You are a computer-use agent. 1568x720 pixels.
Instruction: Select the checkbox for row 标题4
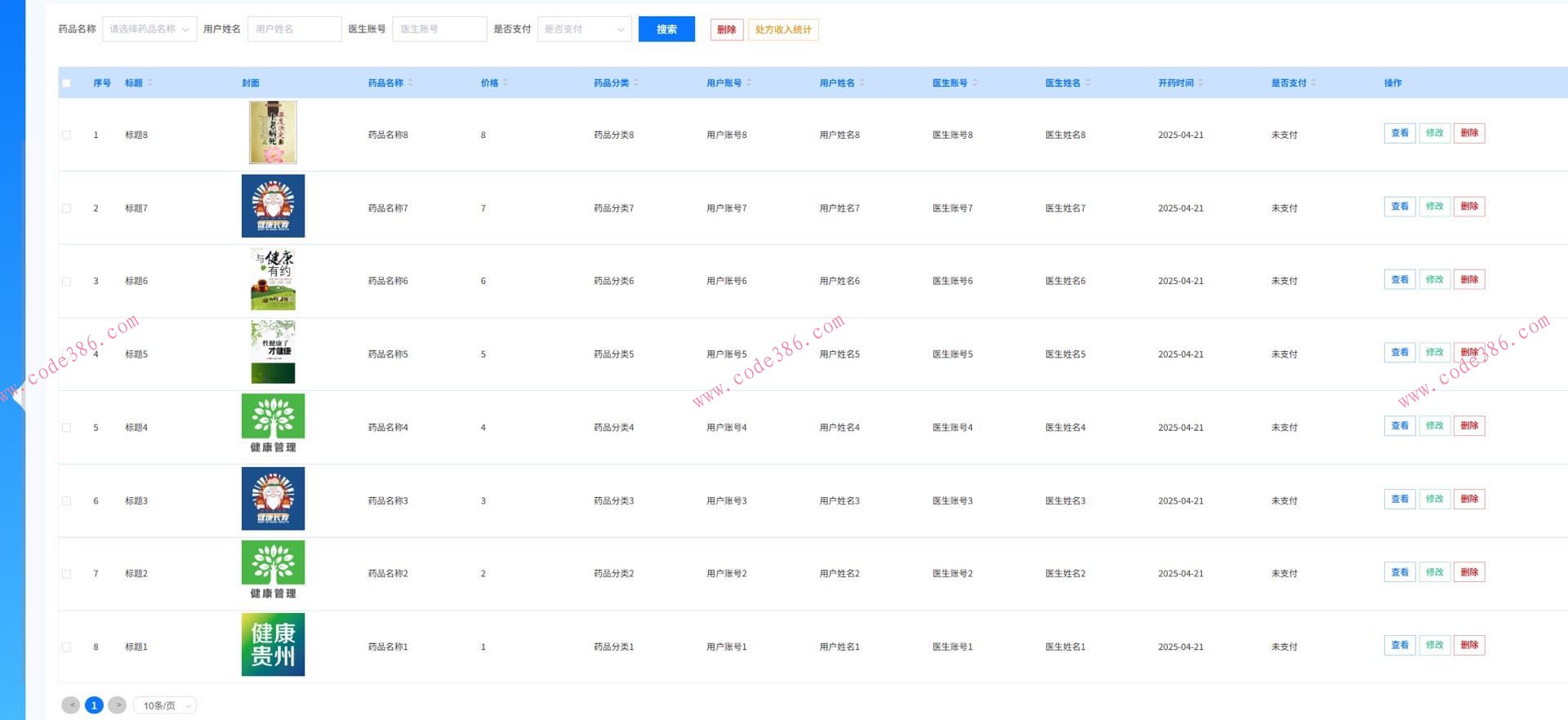coord(67,428)
